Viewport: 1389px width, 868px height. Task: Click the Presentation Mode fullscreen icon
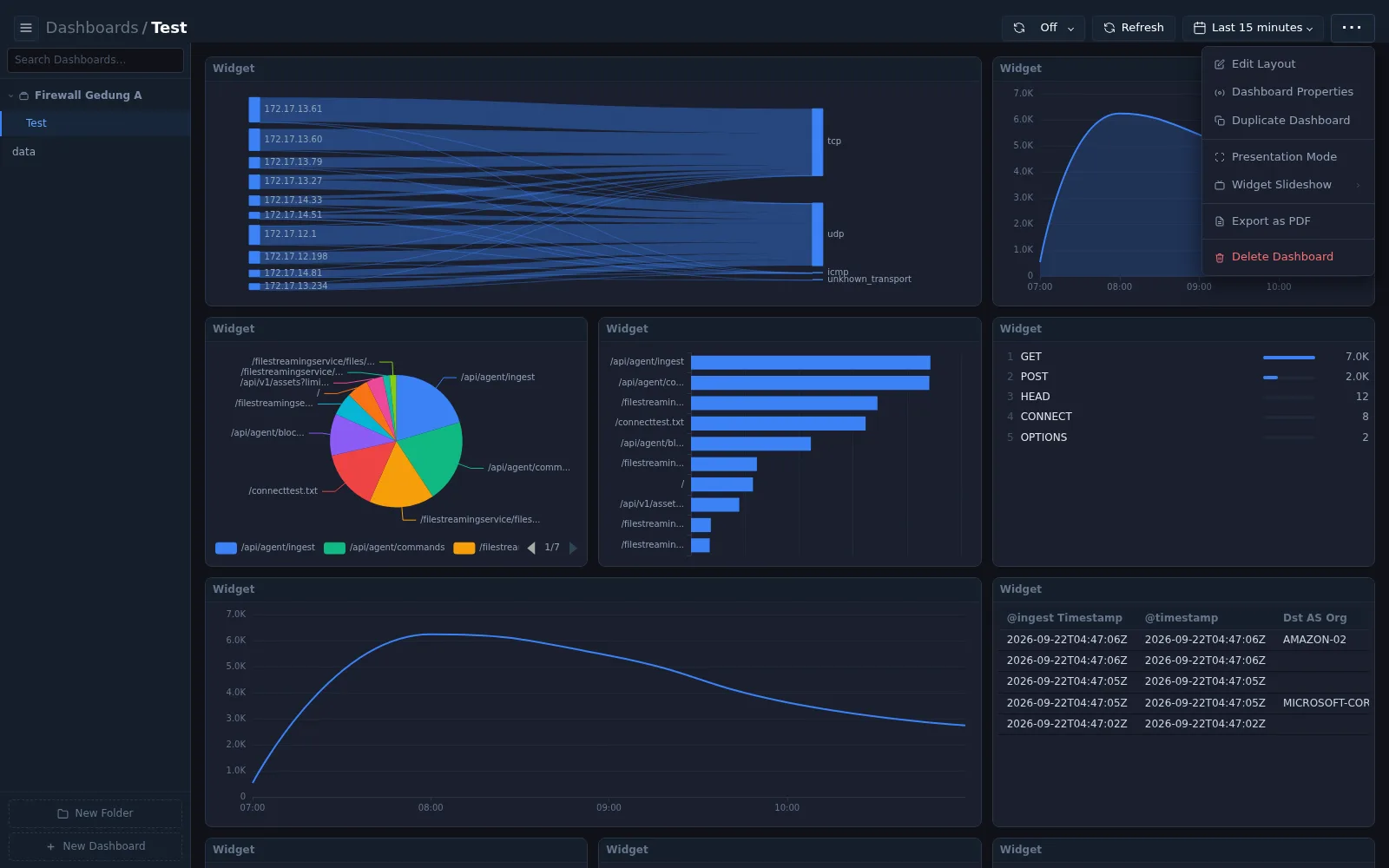click(1220, 157)
